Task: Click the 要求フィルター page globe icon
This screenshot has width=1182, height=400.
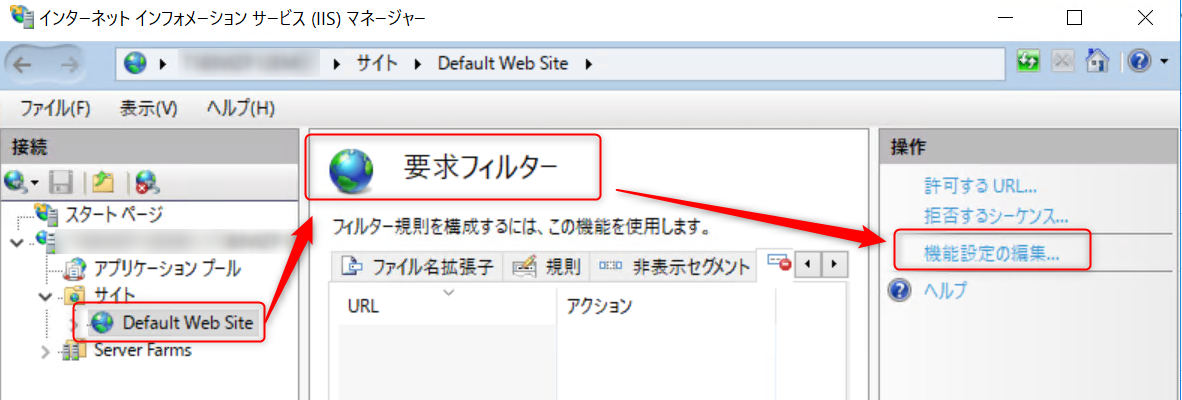Action: click(351, 170)
